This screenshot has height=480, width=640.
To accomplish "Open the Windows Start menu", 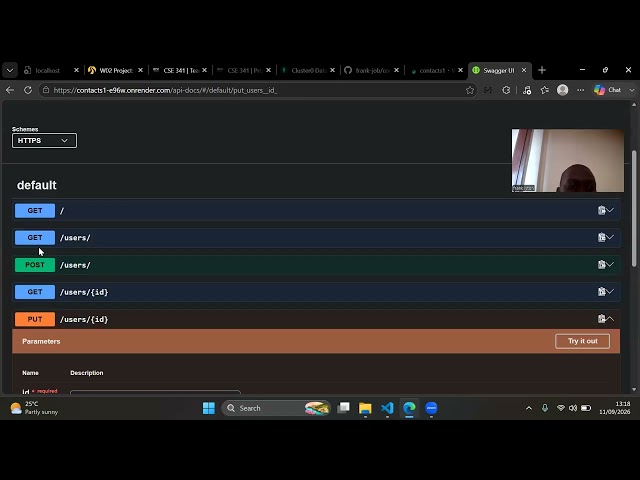I will [x=209, y=408].
